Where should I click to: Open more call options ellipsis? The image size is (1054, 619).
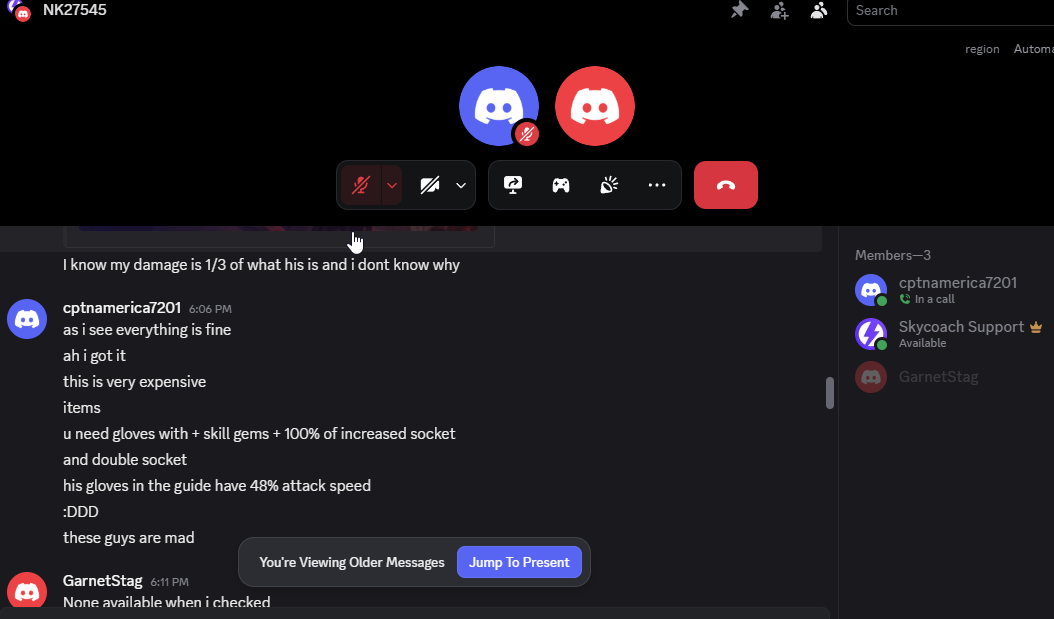click(x=657, y=185)
